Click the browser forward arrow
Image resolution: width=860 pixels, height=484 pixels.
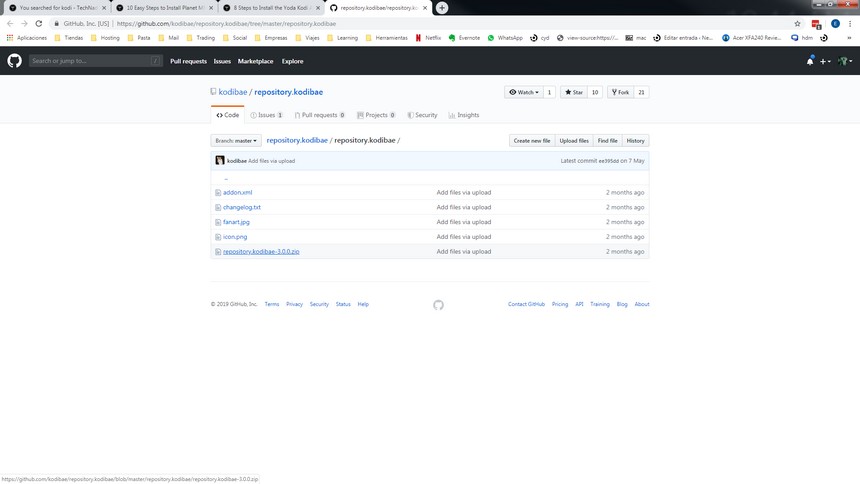tap(24, 24)
